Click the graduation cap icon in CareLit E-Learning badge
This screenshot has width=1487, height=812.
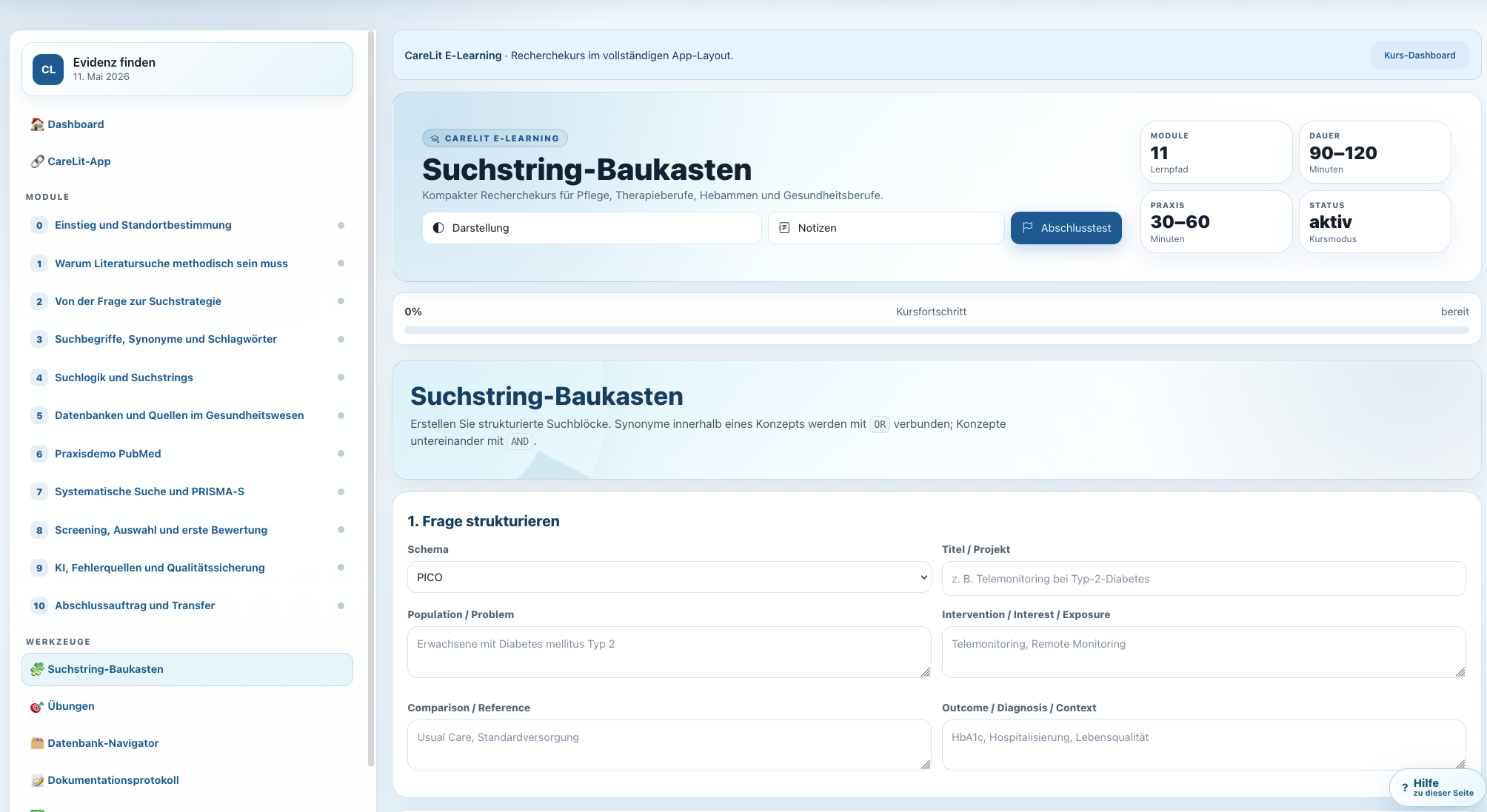point(435,138)
